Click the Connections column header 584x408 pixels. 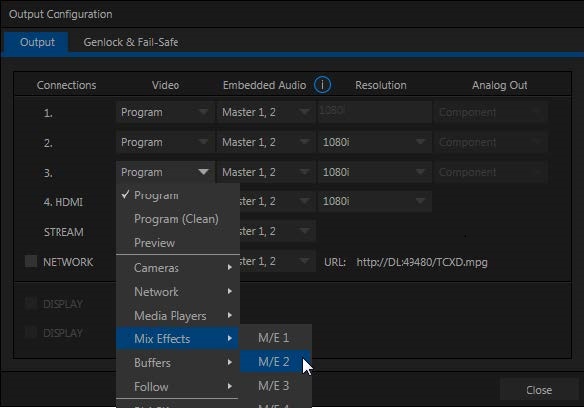[66, 85]
